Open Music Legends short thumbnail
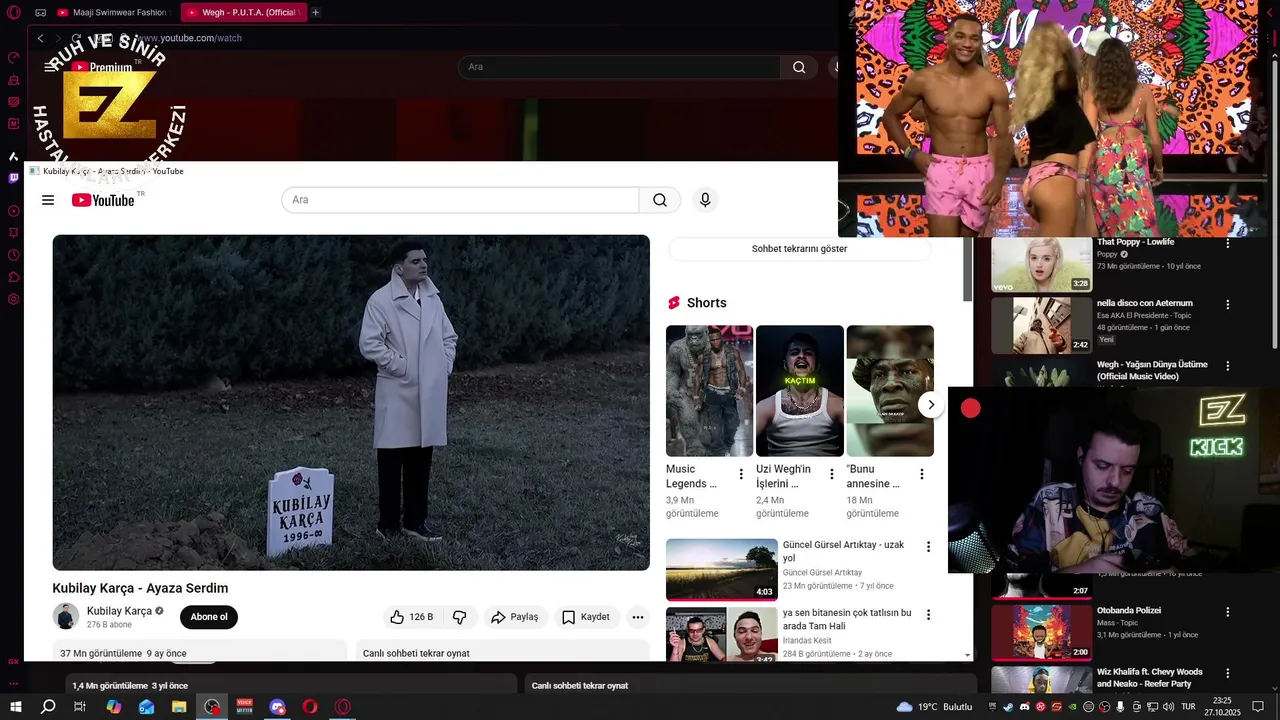 pyautogui.click(x=709, y=391)
